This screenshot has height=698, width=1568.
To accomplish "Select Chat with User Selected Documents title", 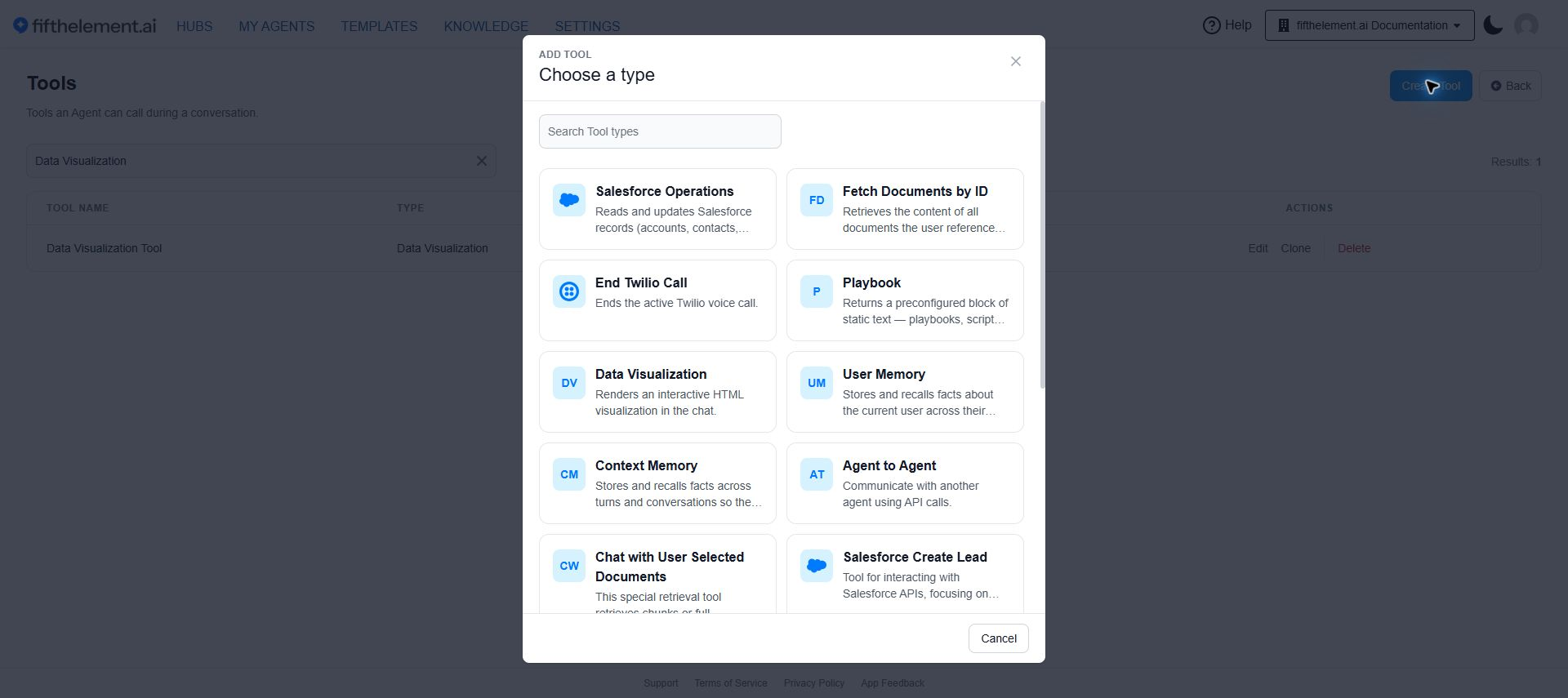I will coord(670,567).
